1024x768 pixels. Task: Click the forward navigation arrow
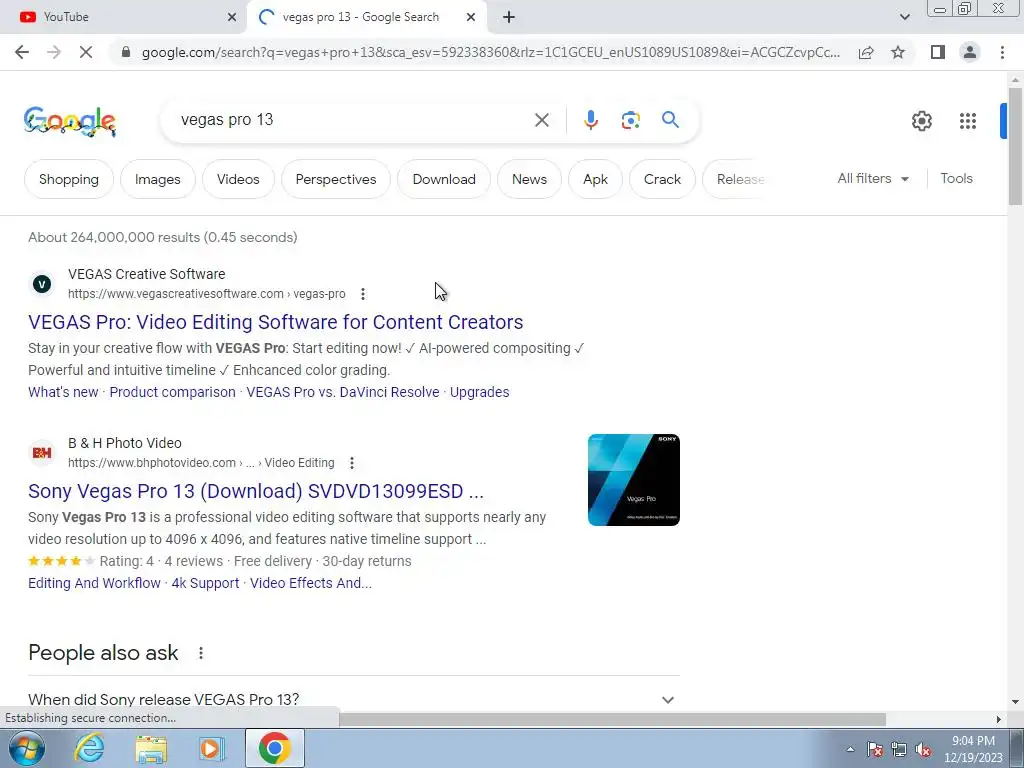54,52
